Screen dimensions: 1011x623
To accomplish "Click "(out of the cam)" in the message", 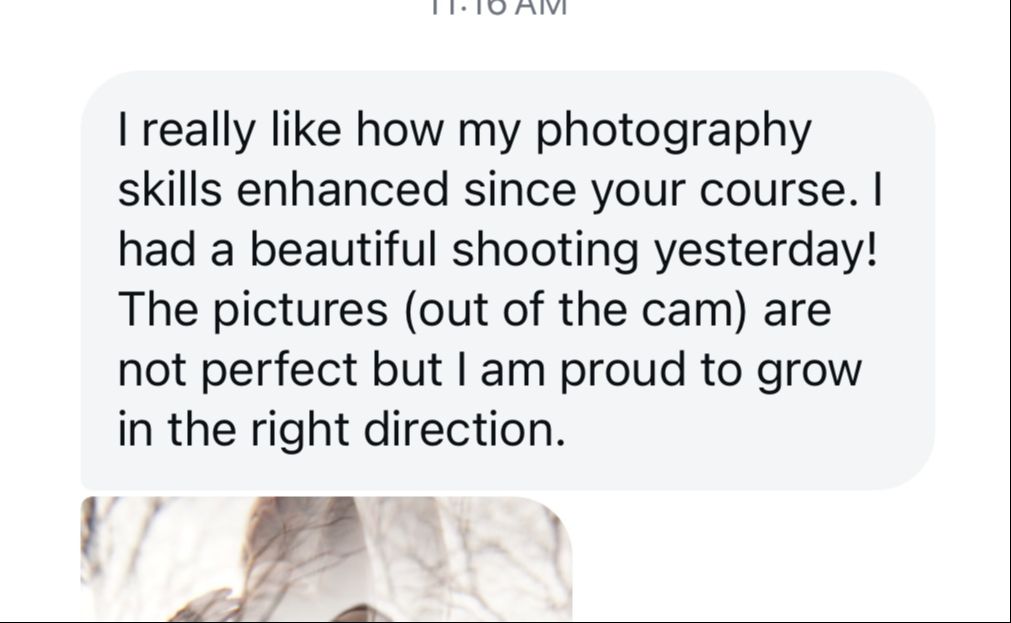I will click(575, 310).
